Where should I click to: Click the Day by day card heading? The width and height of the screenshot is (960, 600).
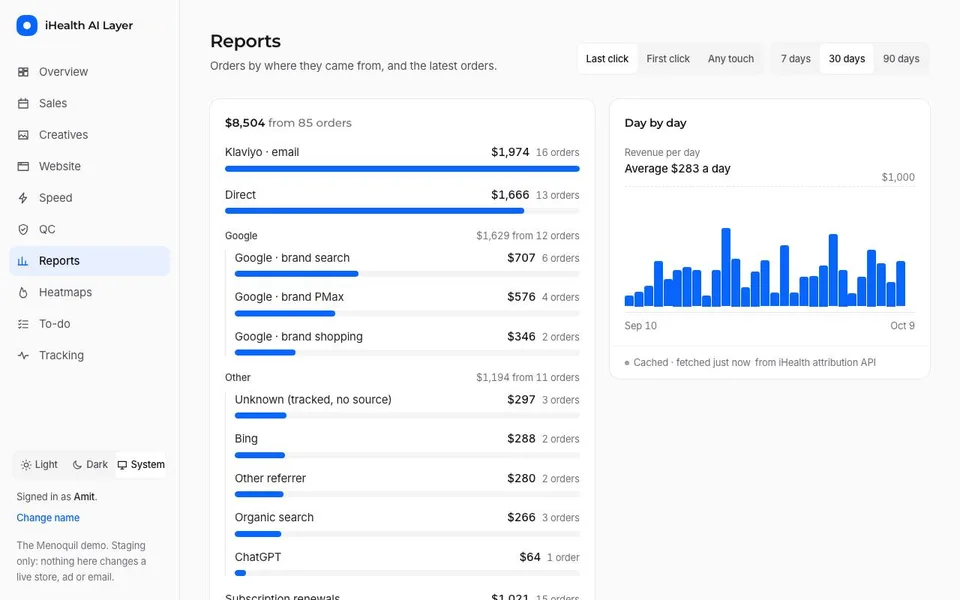pyautogui.click(x=655, y=123)
